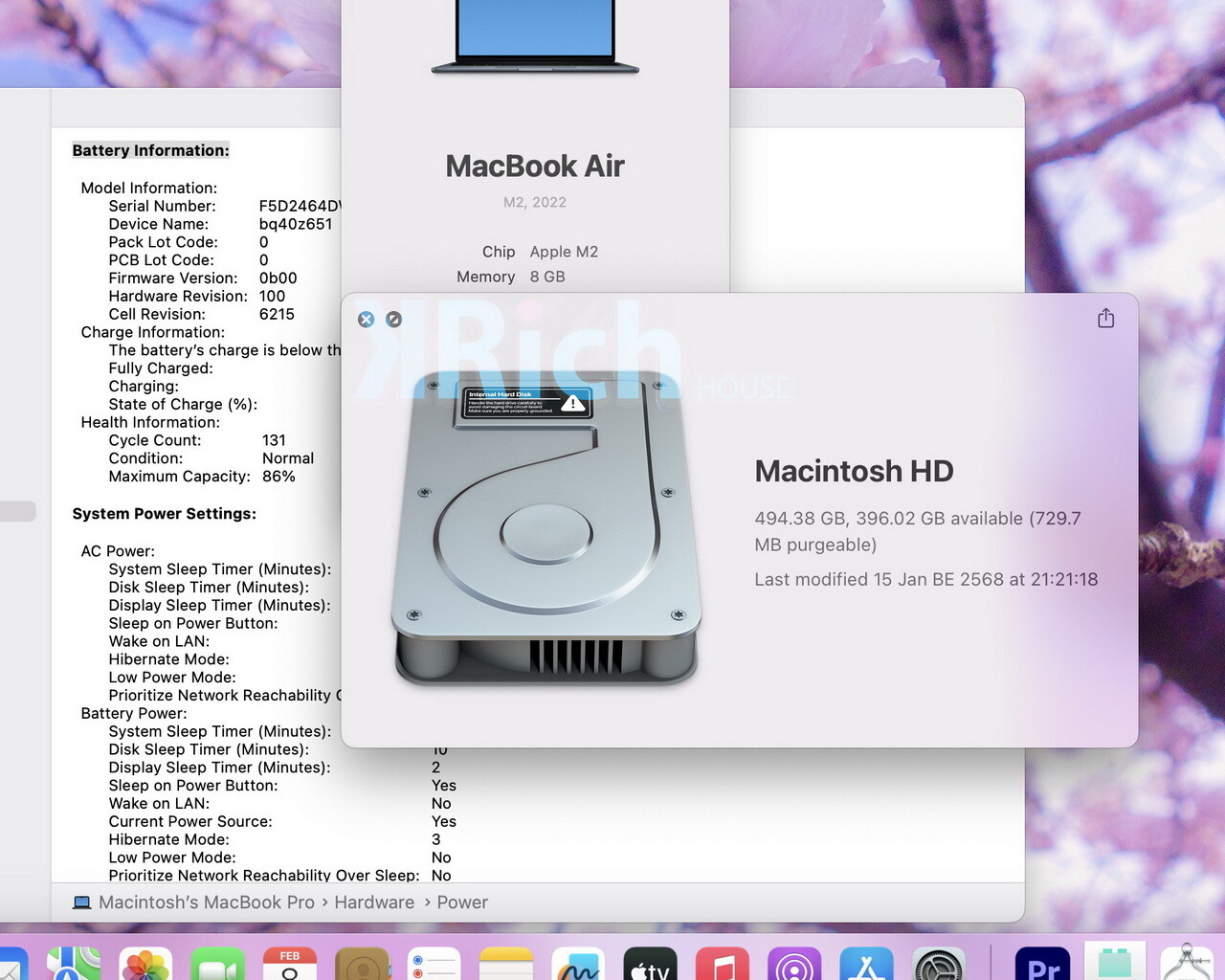Click the "Battery Information:" heading

(x=150, y=150)
